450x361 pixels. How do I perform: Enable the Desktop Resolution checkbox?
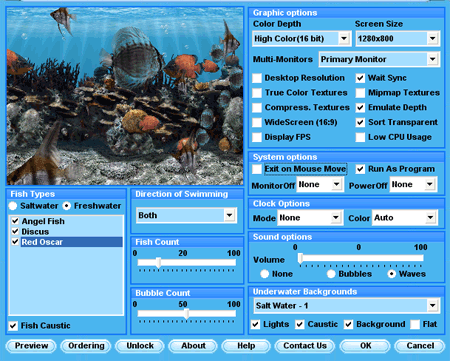257,78
